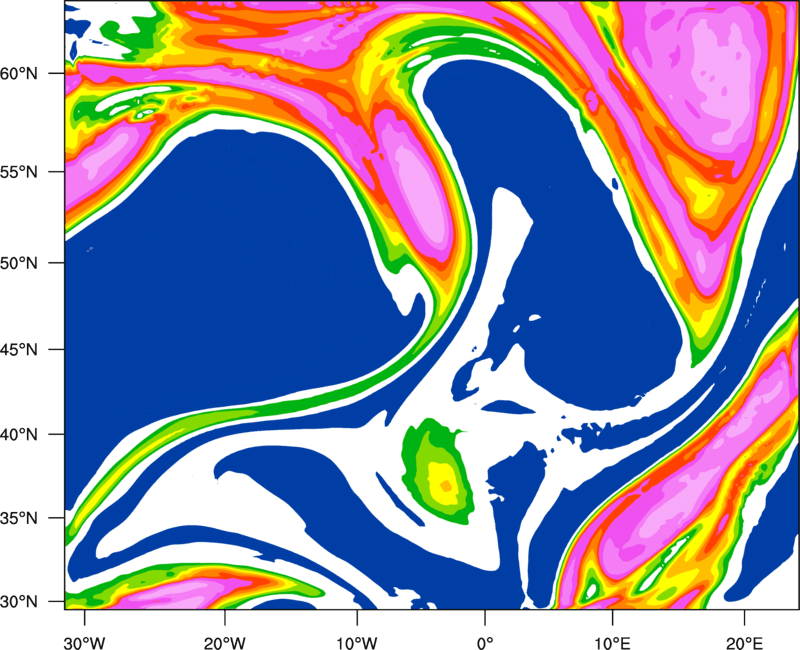Click the 20°E longitude label
Image resolution: width=800 pixels, height=650 pixels.
point(744,643)
